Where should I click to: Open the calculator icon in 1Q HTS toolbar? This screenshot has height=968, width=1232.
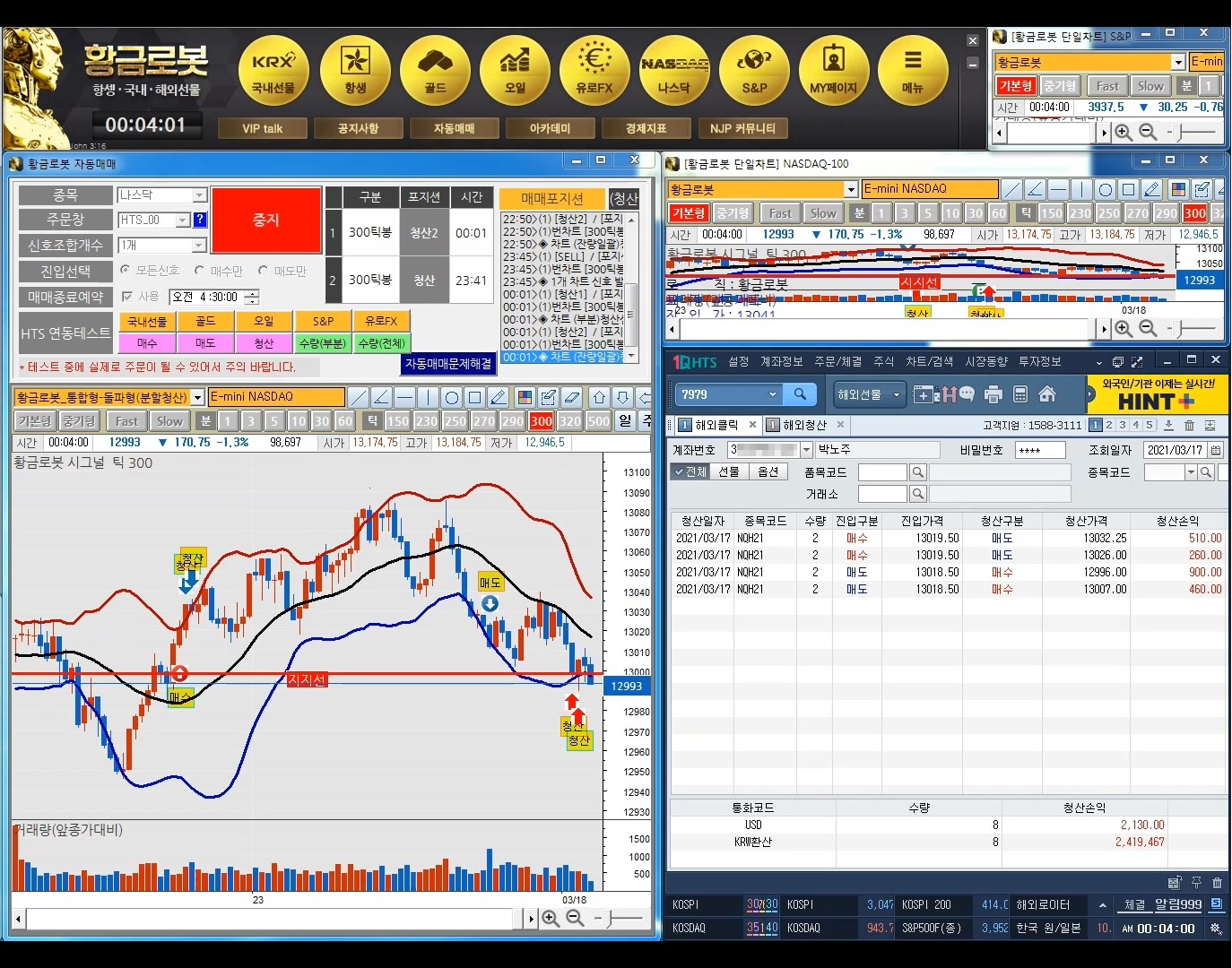[x=1019, y=394]
